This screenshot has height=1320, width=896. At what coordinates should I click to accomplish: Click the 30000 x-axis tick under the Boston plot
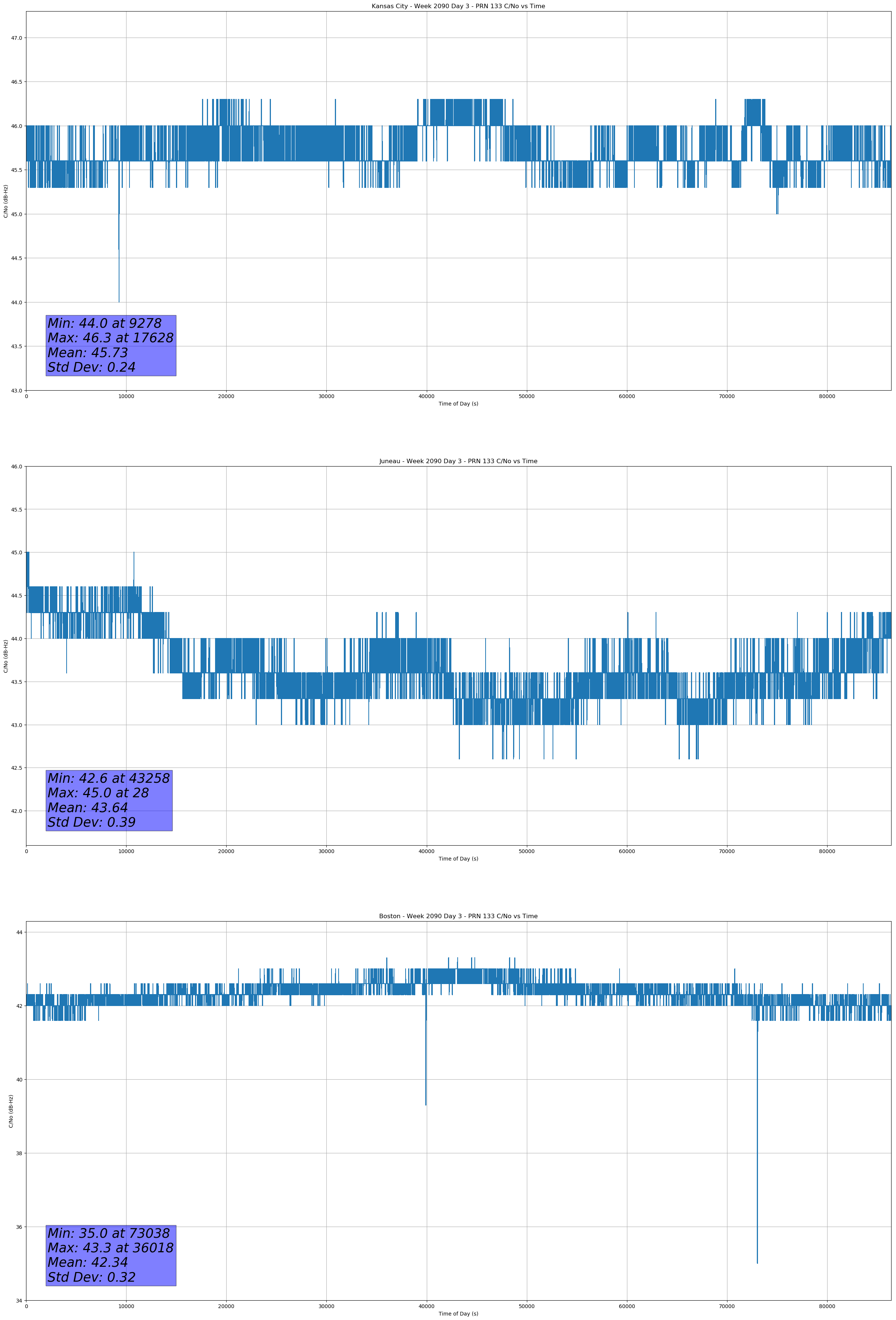pos(327,1306)
